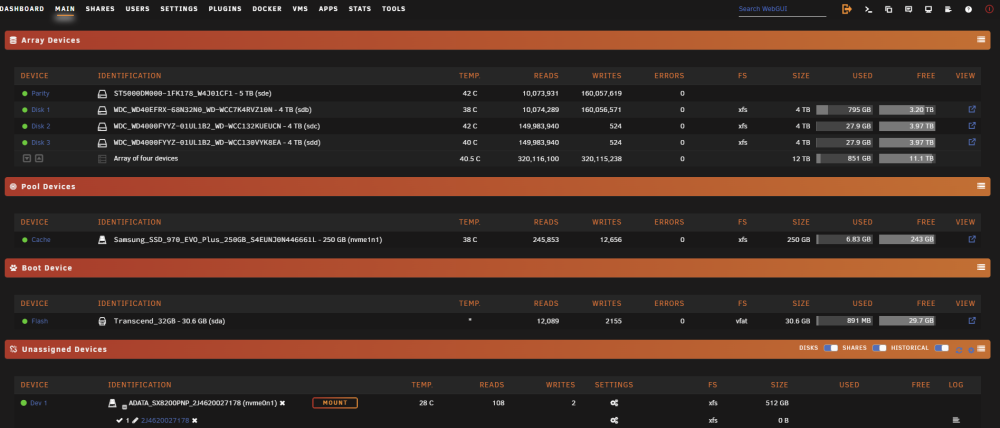The width and height of the screenshot is (1000, 428).
Task: Open the Apps menu tab
Action: pos(328,9)
